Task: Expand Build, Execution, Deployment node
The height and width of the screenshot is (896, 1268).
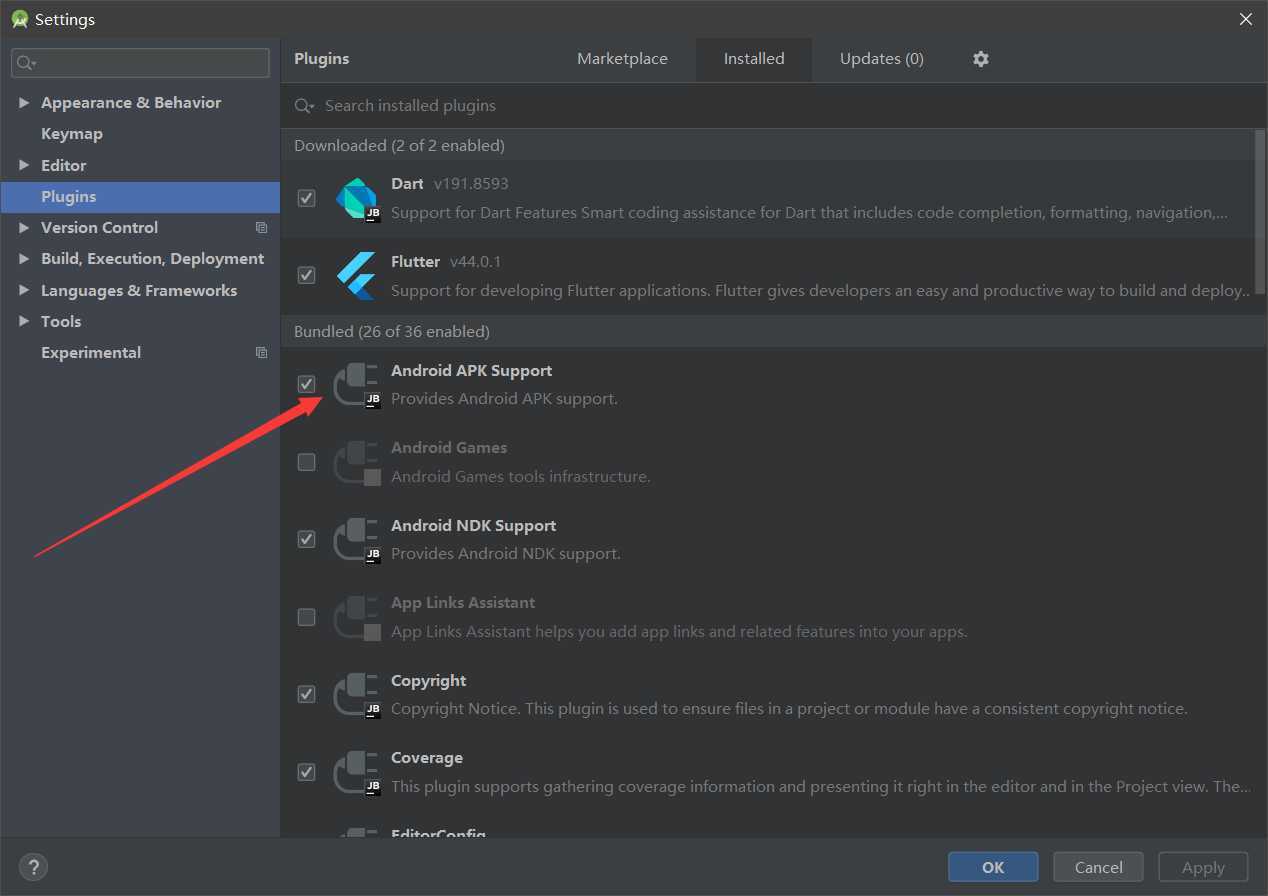Action: pyautogui.click(x=24, y=259)
